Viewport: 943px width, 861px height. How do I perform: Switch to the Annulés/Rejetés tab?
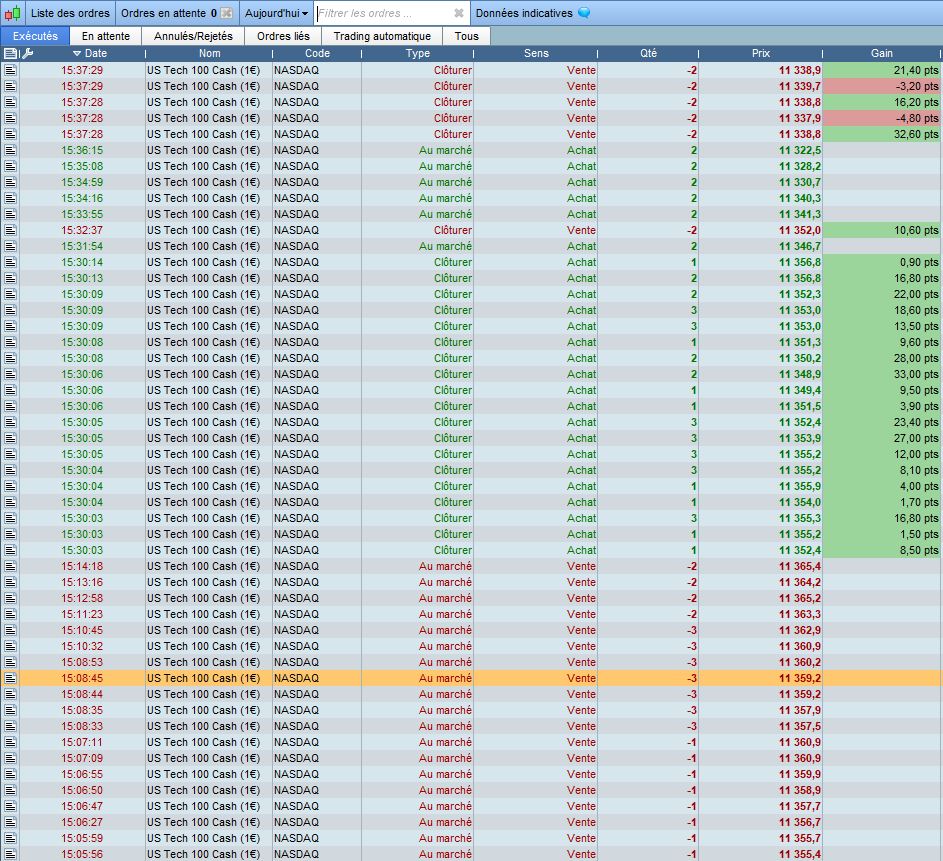(193, 36)
